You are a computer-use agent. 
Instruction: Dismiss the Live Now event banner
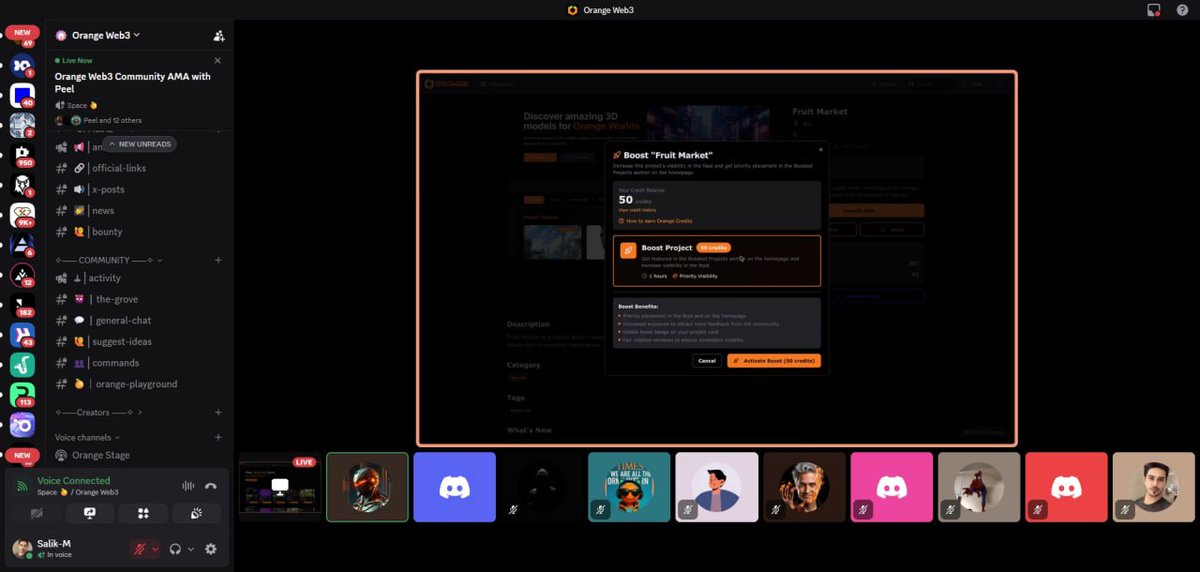(218, 60)
